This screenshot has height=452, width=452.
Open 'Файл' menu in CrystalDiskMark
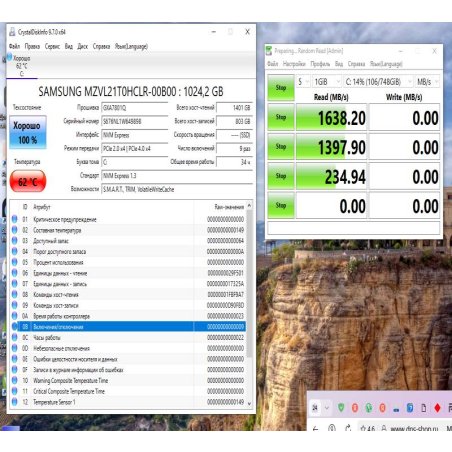pyautogui.click(x=272, y=64)
